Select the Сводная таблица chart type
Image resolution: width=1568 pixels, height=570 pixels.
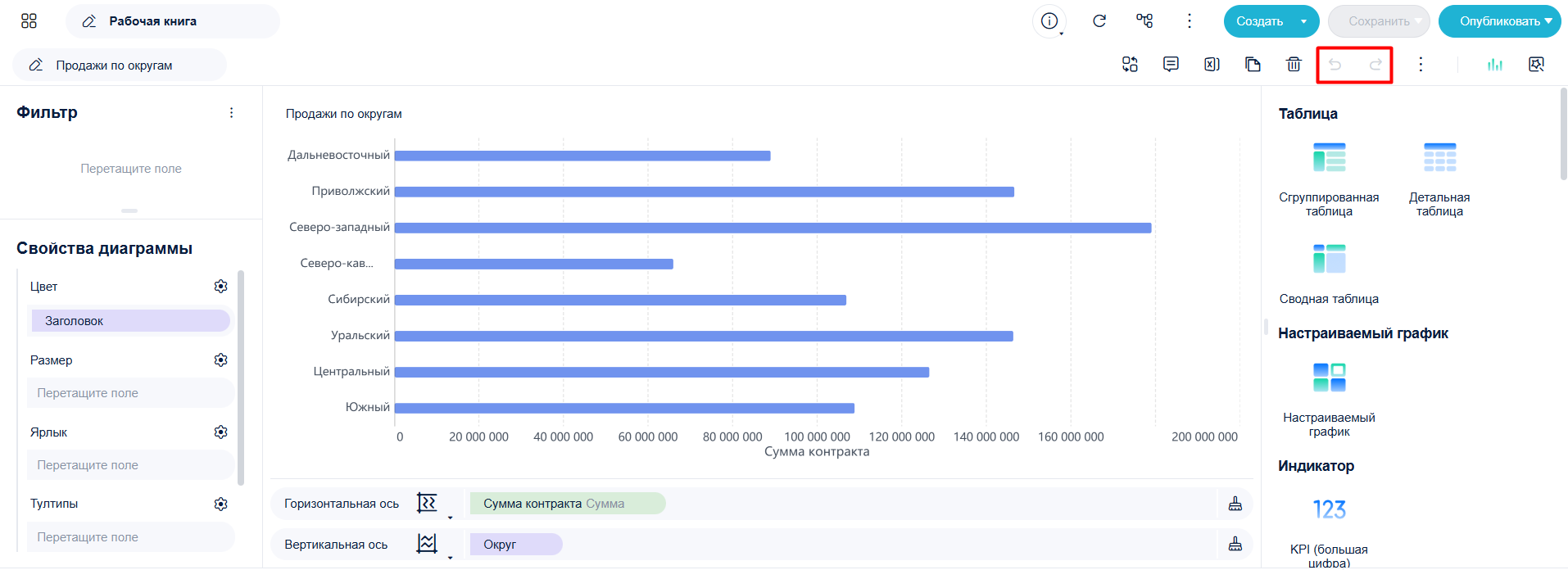[x=1329, y=274]
